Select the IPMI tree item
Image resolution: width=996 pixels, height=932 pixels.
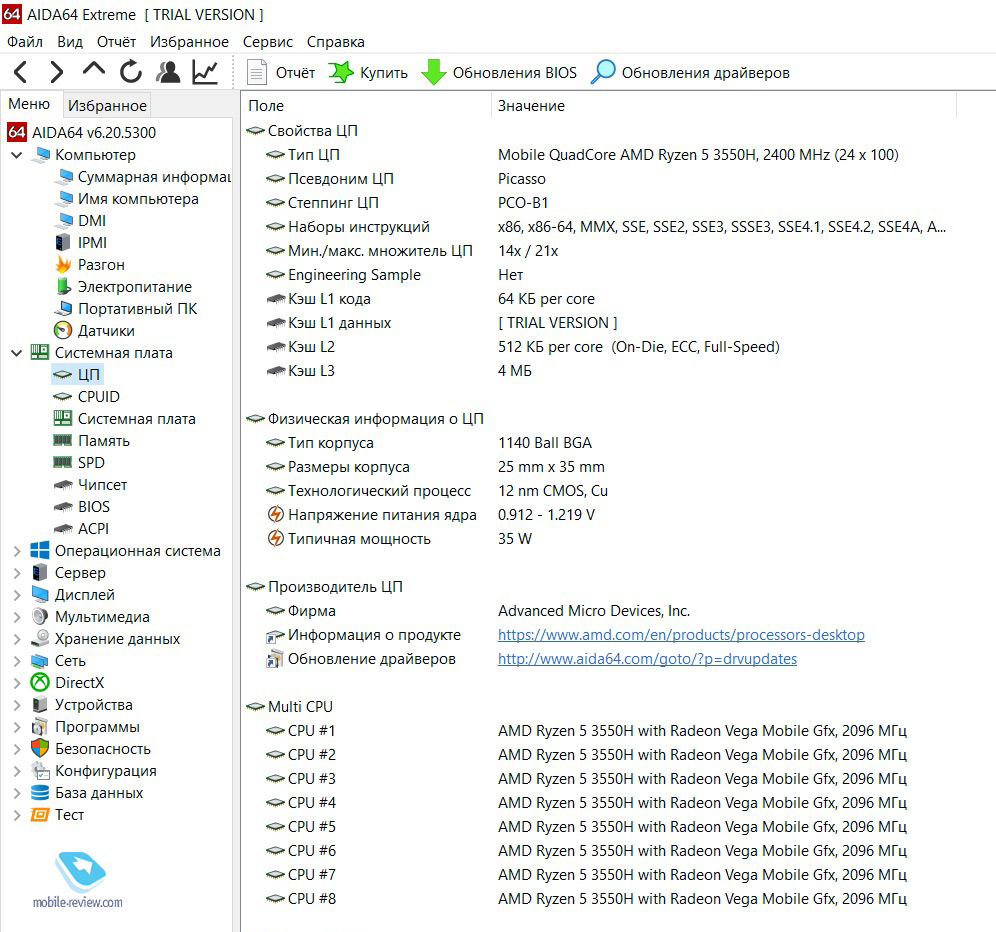coord(81,243)
